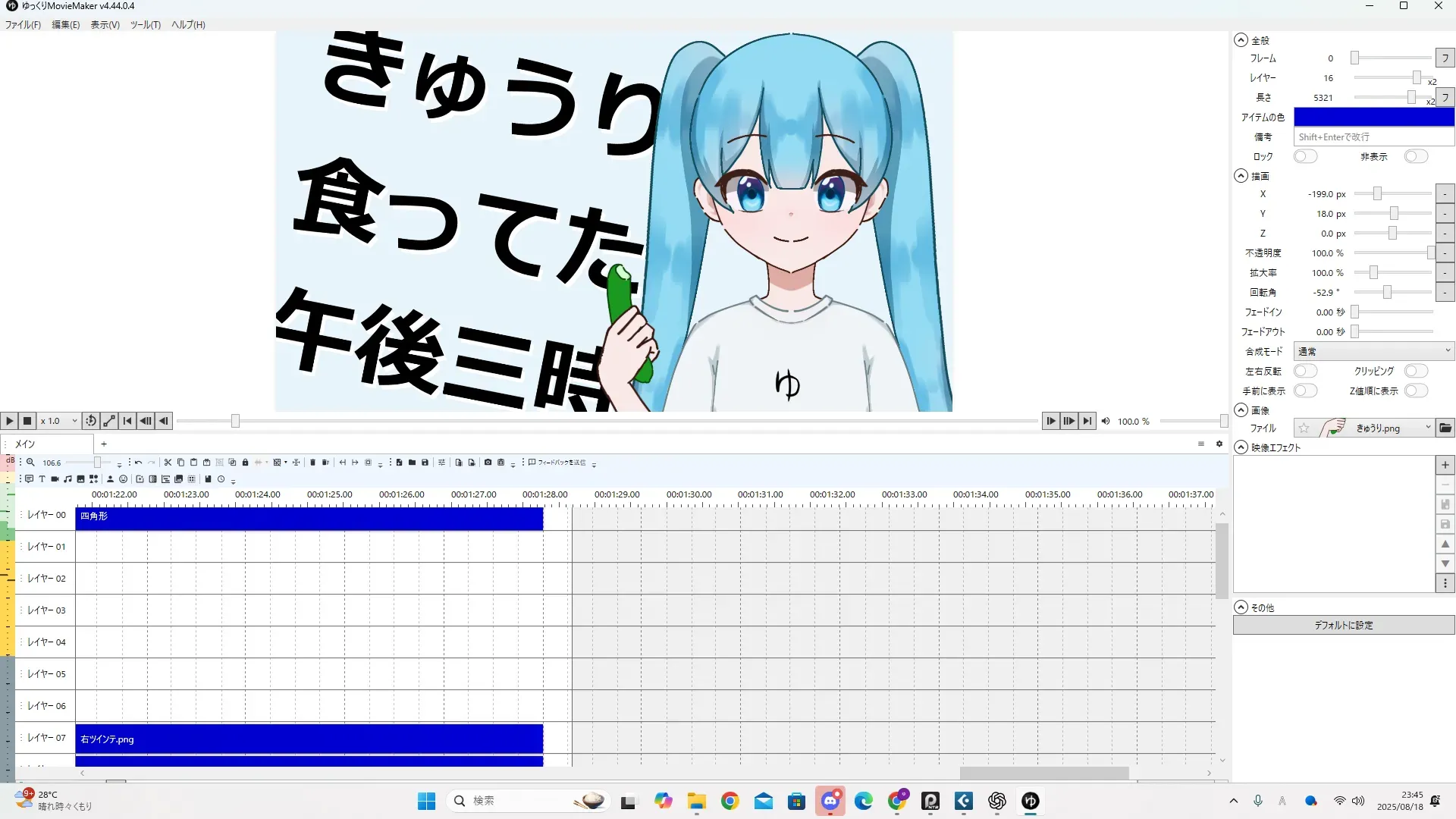This screenshot has width=1456, height=819.
Task: Click the lock item padlock icon
Action: tap(245, 462)
